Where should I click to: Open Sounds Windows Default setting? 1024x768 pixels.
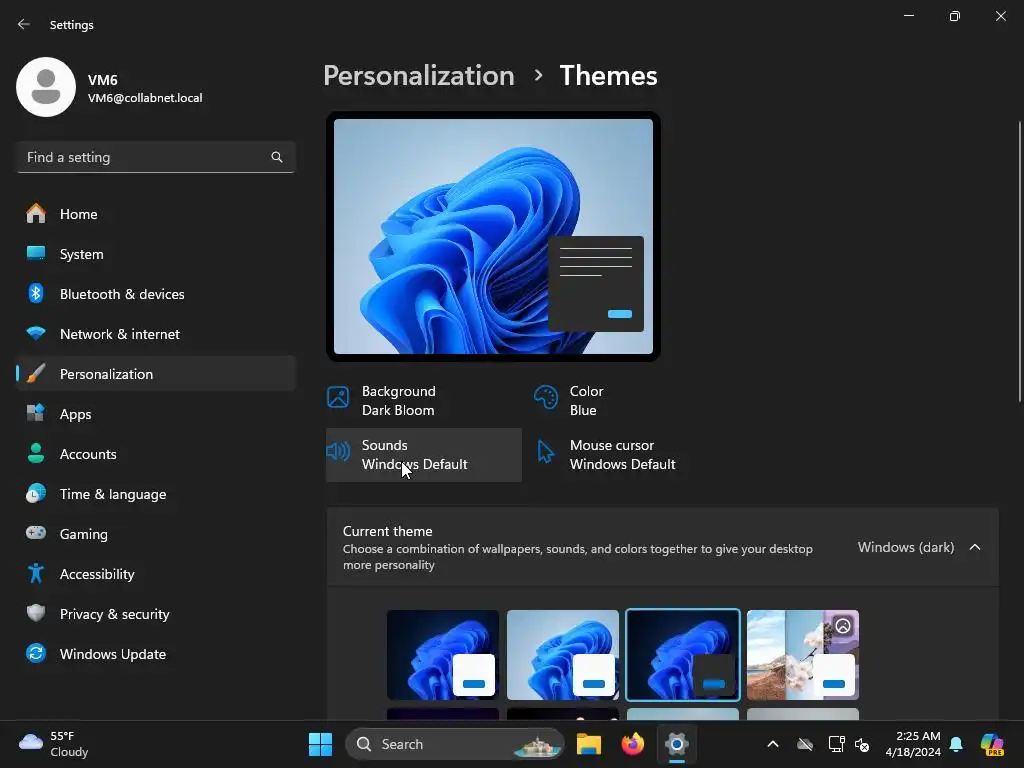(x=423, y=455)
